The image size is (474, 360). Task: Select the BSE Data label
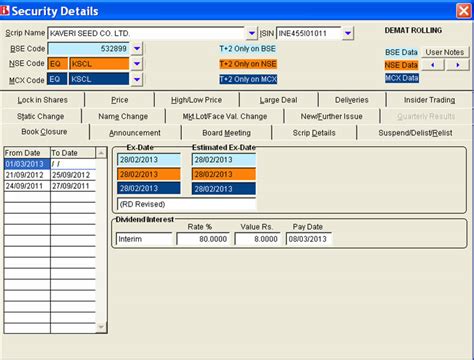click(401, 52)
